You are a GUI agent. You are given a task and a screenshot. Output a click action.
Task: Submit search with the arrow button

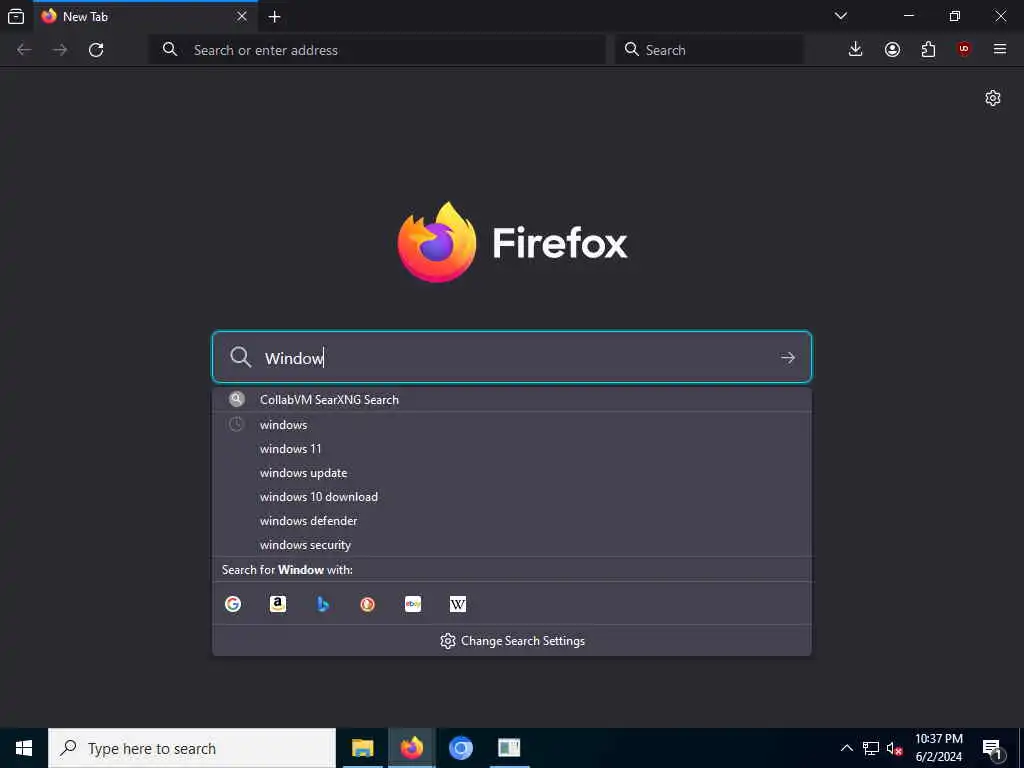click(x=788, y=358)
